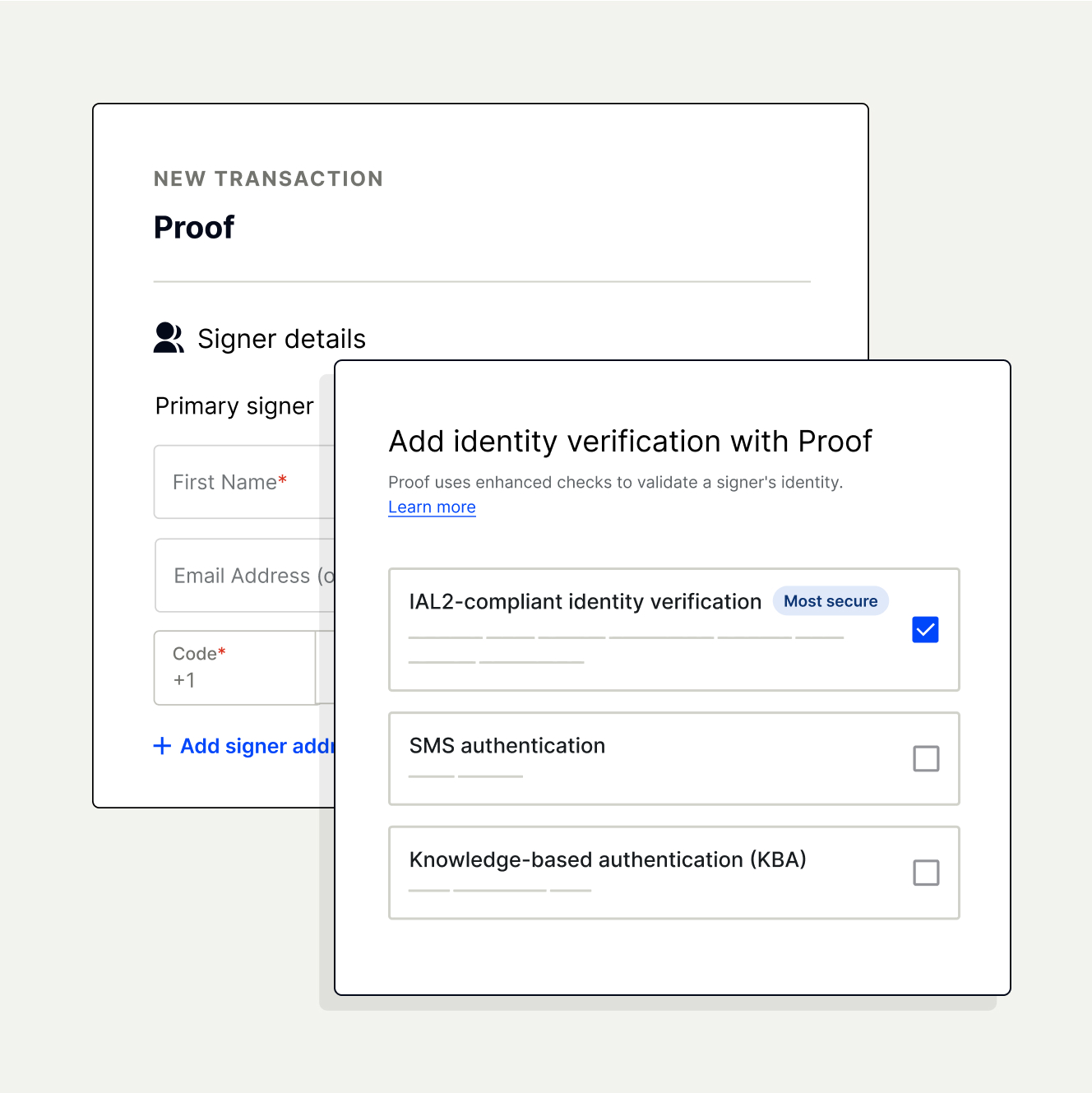
Task: Click the Add identity verification with Proof heading
Action: [630, 442]
